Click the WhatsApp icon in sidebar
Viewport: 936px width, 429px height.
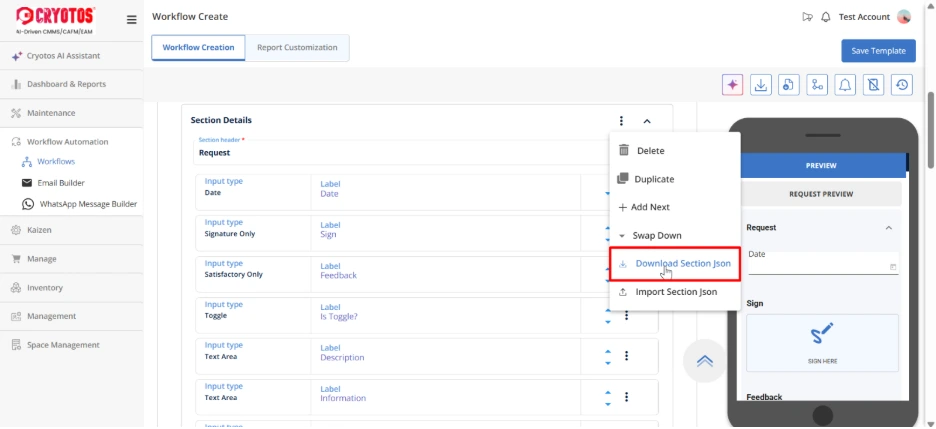[27, 204]
